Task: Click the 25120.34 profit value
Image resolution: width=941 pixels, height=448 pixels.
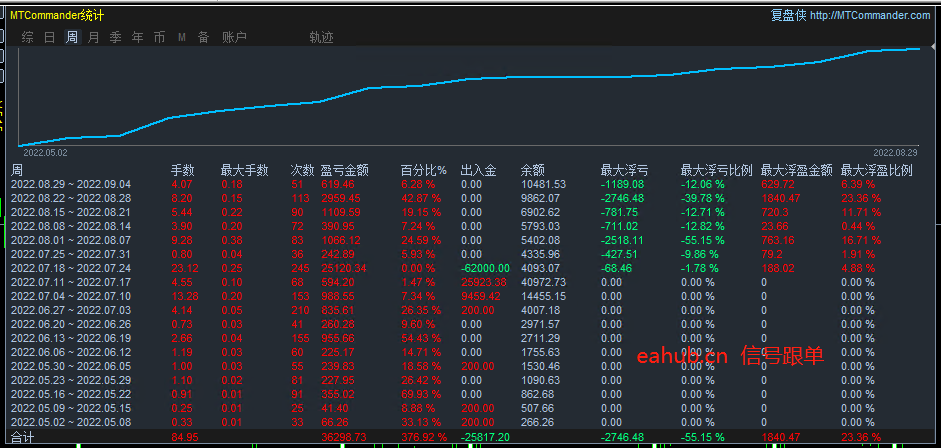Action: coord(344,268)
